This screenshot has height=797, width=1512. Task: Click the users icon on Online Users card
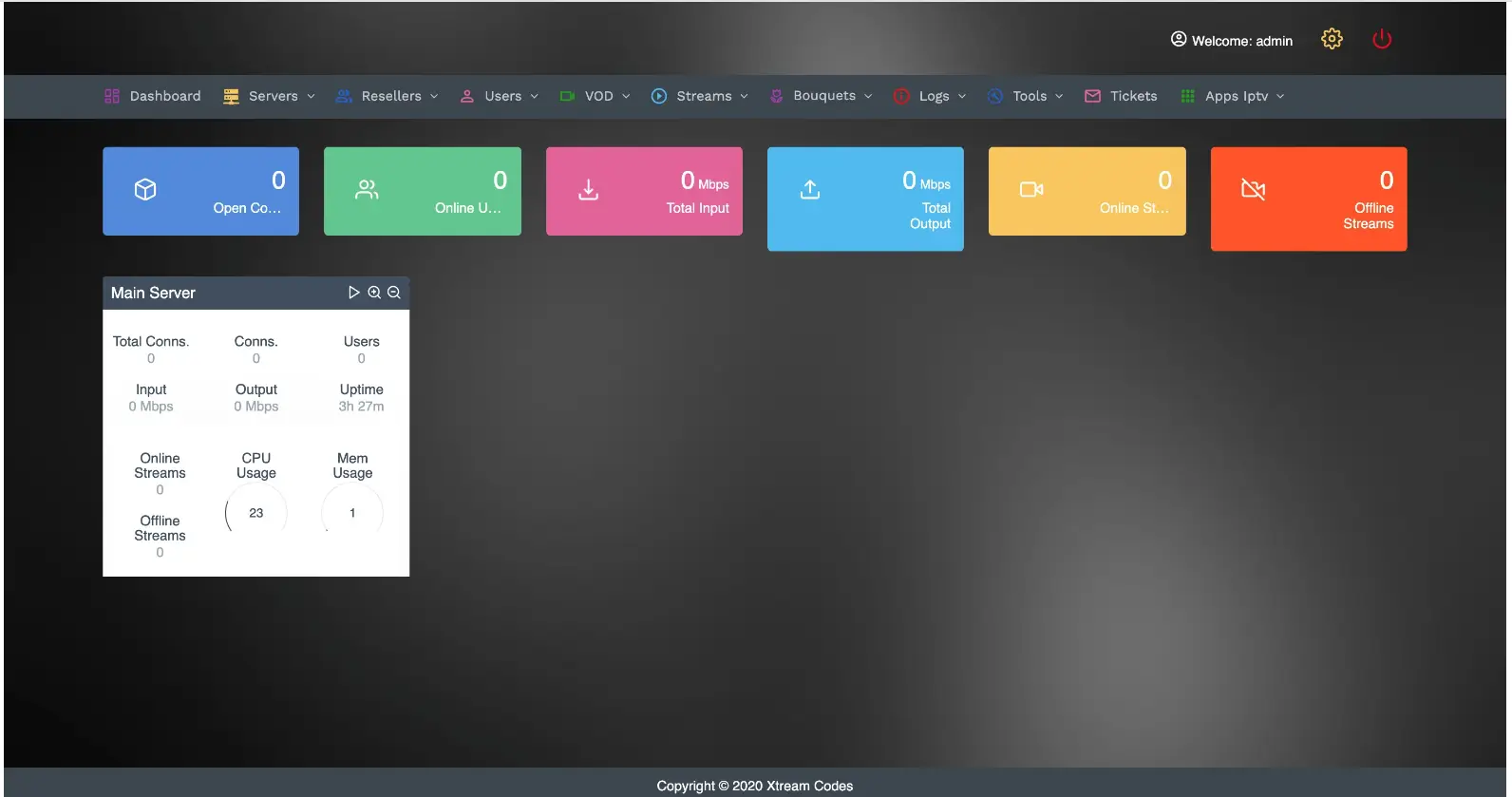click(x=367, y=190)
